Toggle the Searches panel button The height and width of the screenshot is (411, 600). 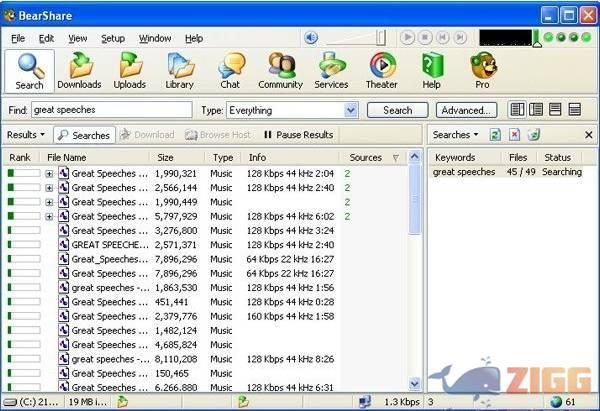tap(85, 135)
